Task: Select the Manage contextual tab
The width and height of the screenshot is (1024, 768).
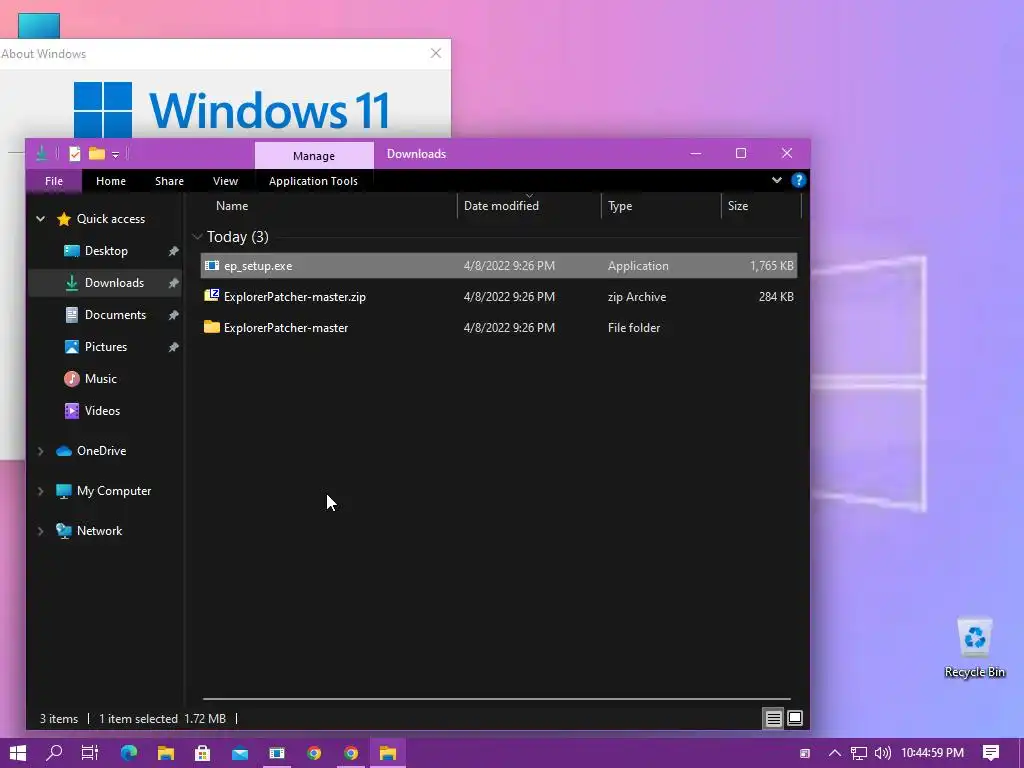Action: (x=313, y=155)
